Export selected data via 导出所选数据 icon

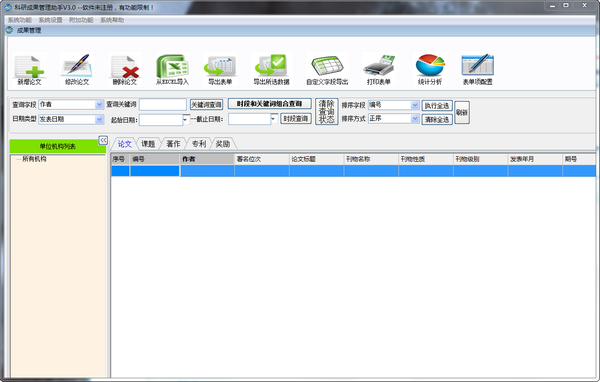(x=271, y=70)
